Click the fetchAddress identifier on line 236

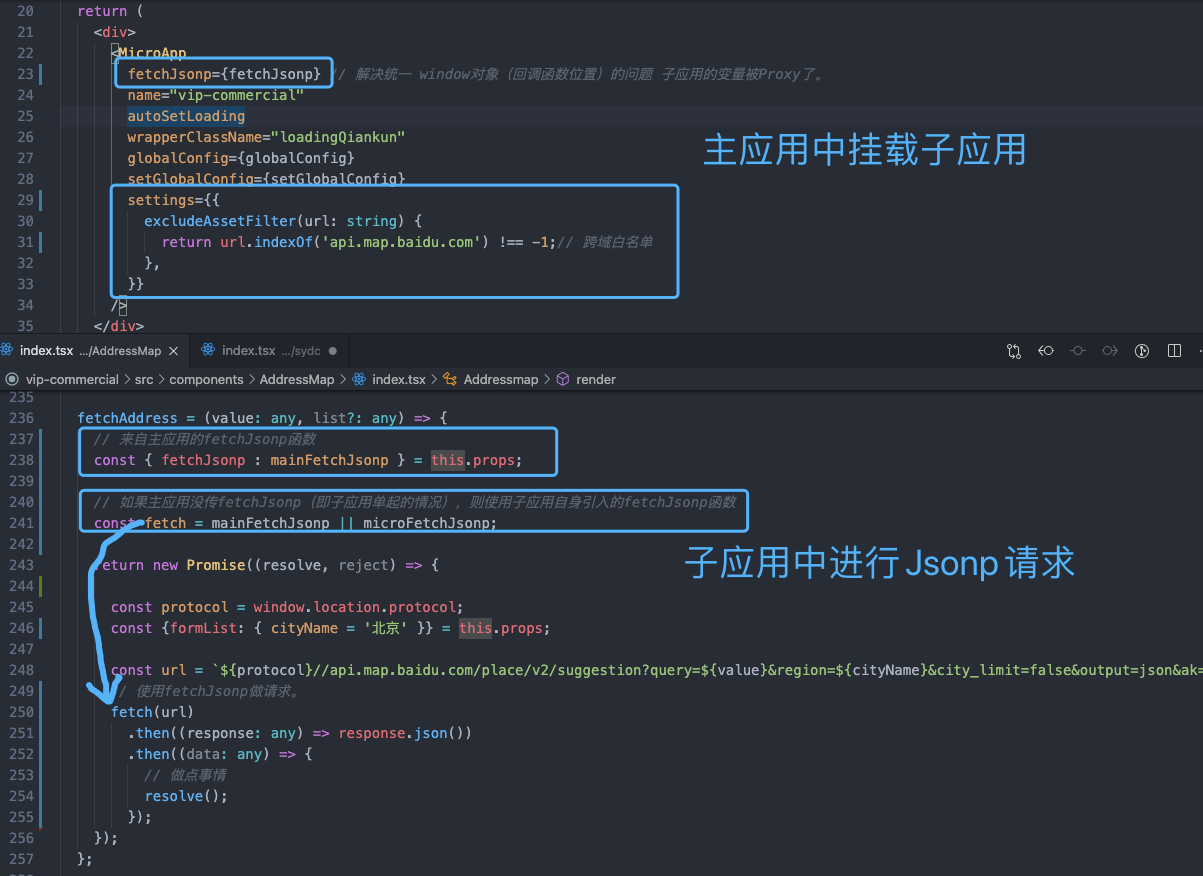click(127, 418)
